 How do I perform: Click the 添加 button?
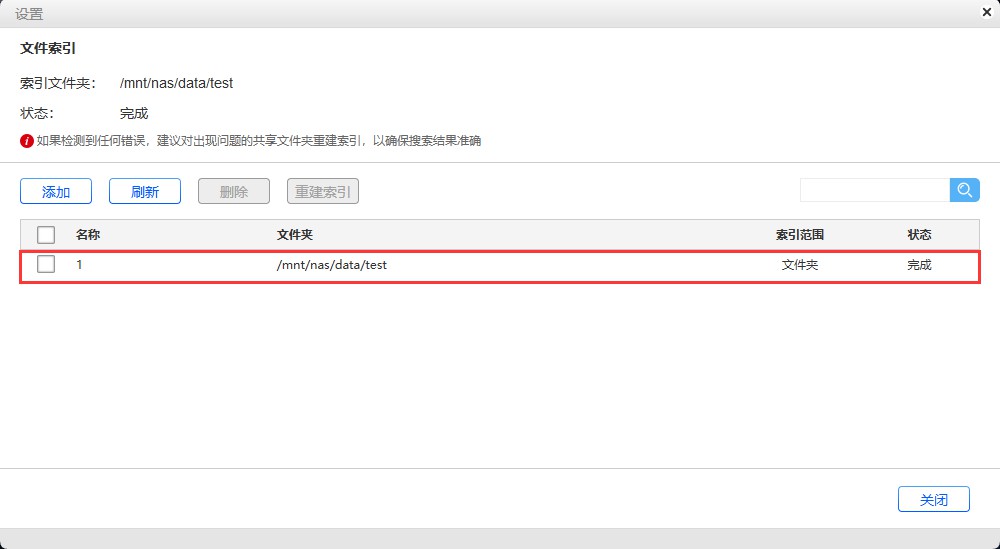[56, 192]
